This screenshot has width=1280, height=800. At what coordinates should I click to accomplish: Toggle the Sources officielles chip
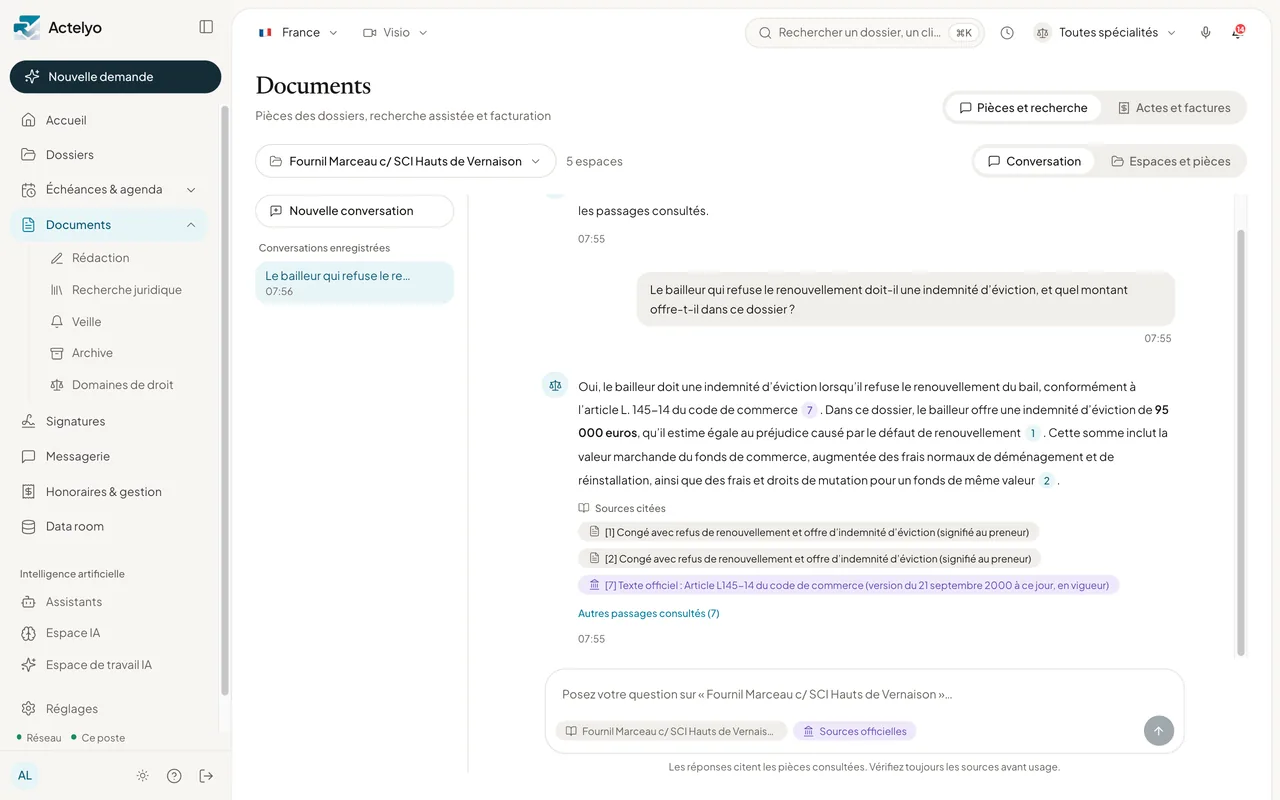tap(855, 731)
